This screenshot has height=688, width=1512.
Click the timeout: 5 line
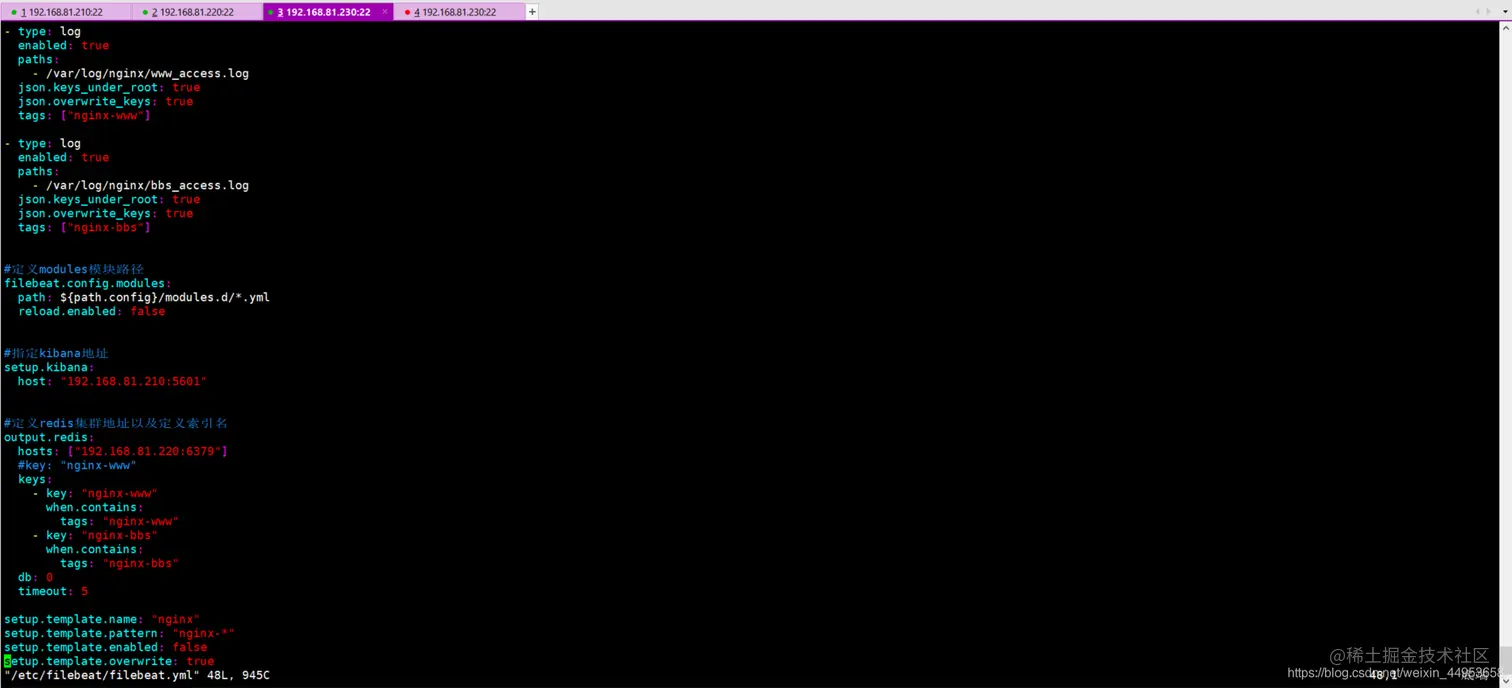pyautogui.click(x=53, y=591)
